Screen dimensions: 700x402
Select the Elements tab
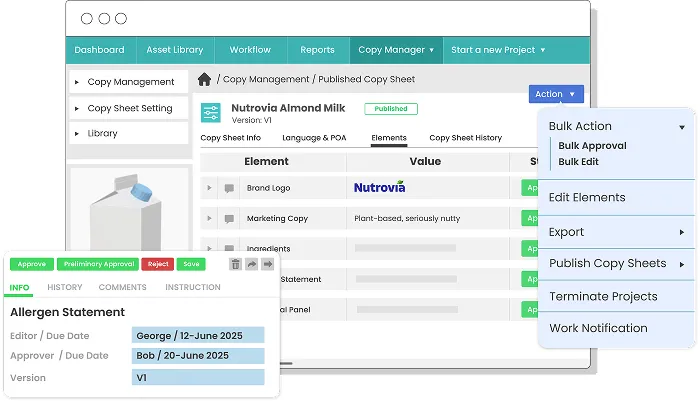click(389, 138)
